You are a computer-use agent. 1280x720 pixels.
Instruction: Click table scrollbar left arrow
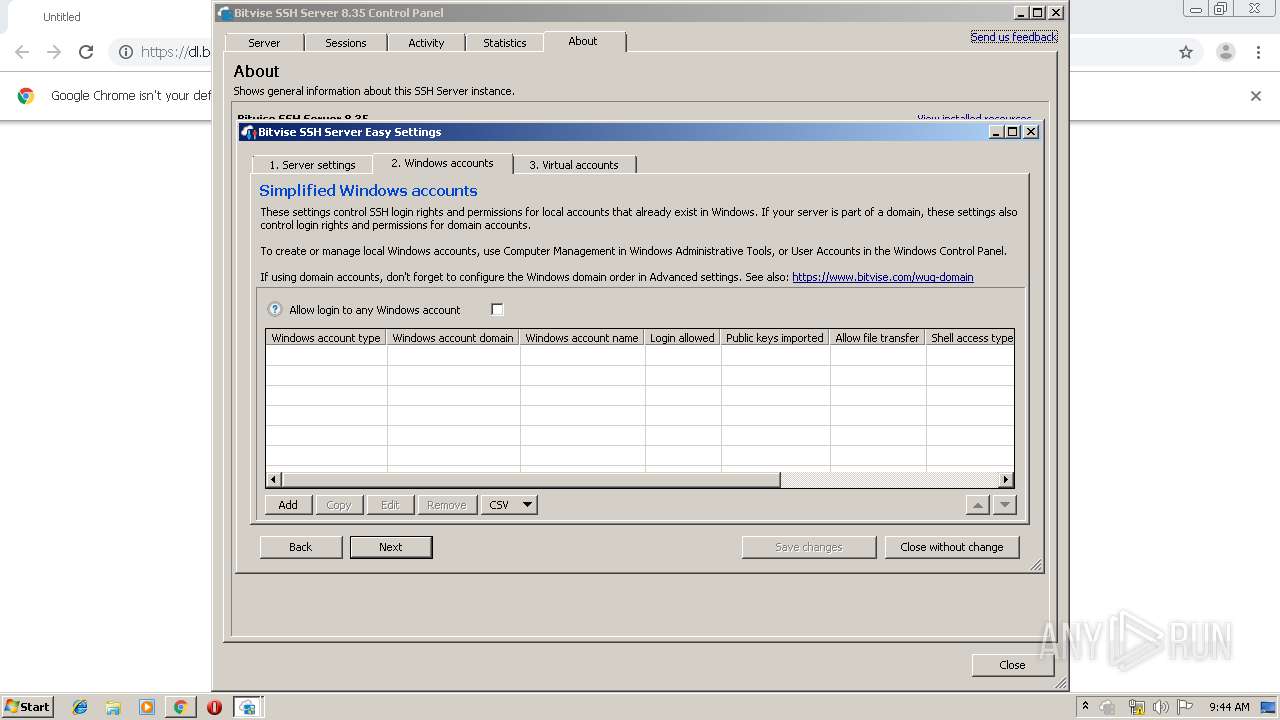(274, 480)
